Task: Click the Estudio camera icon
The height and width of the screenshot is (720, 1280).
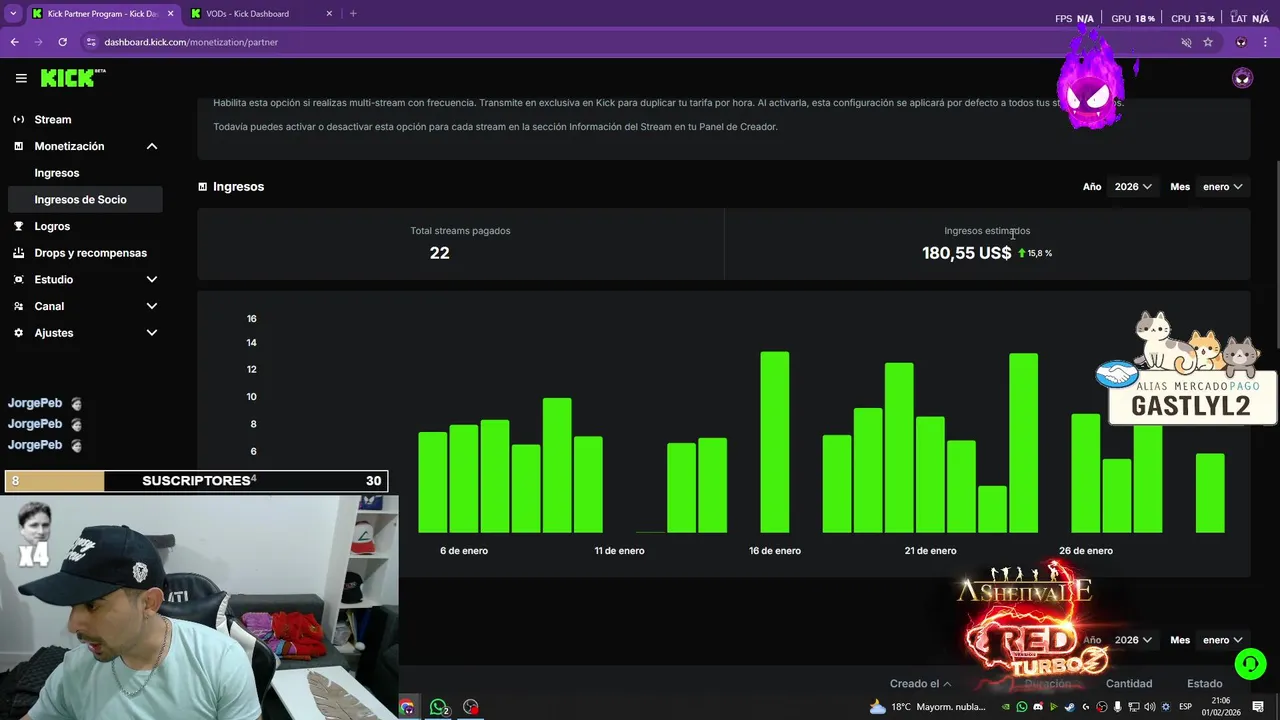Action: [18, 279]
